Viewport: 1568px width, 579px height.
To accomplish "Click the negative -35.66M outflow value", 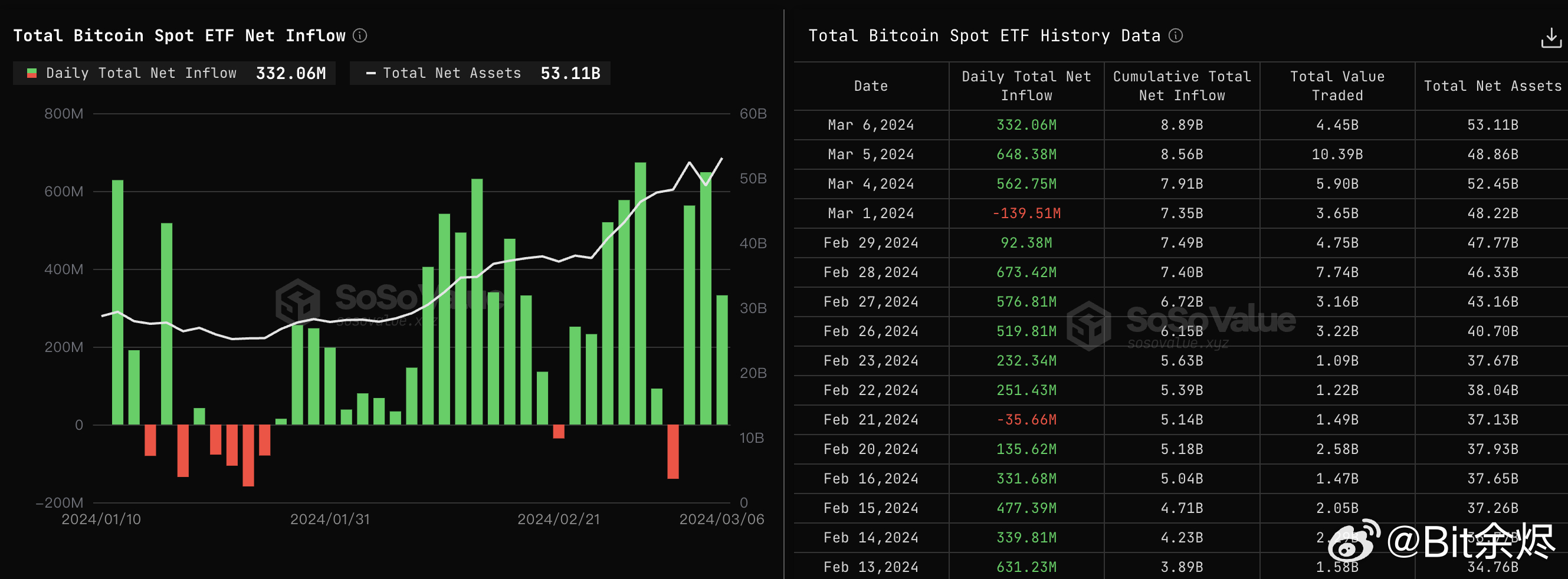I will click(x=1026, y=420).
